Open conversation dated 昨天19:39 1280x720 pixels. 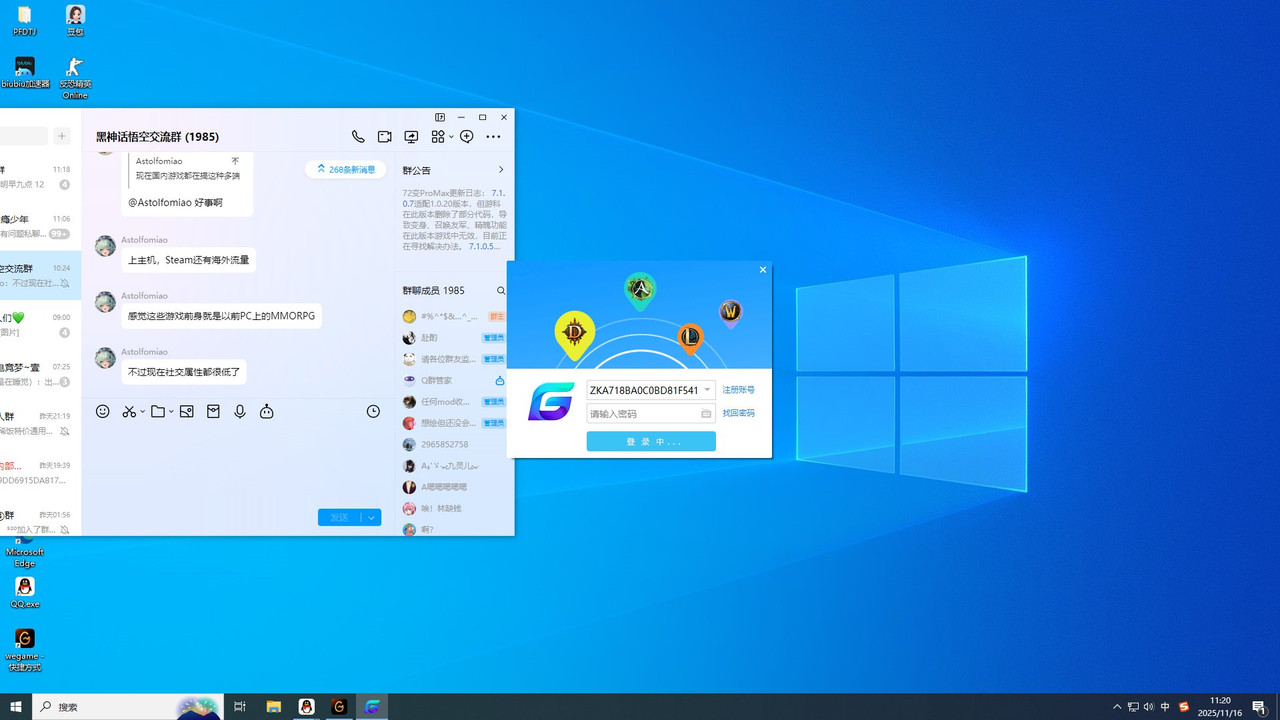(40, 472)
